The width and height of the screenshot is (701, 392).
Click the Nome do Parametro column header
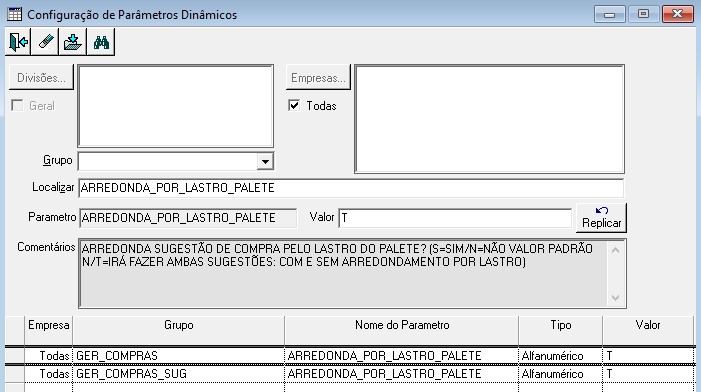coord(401,331)
